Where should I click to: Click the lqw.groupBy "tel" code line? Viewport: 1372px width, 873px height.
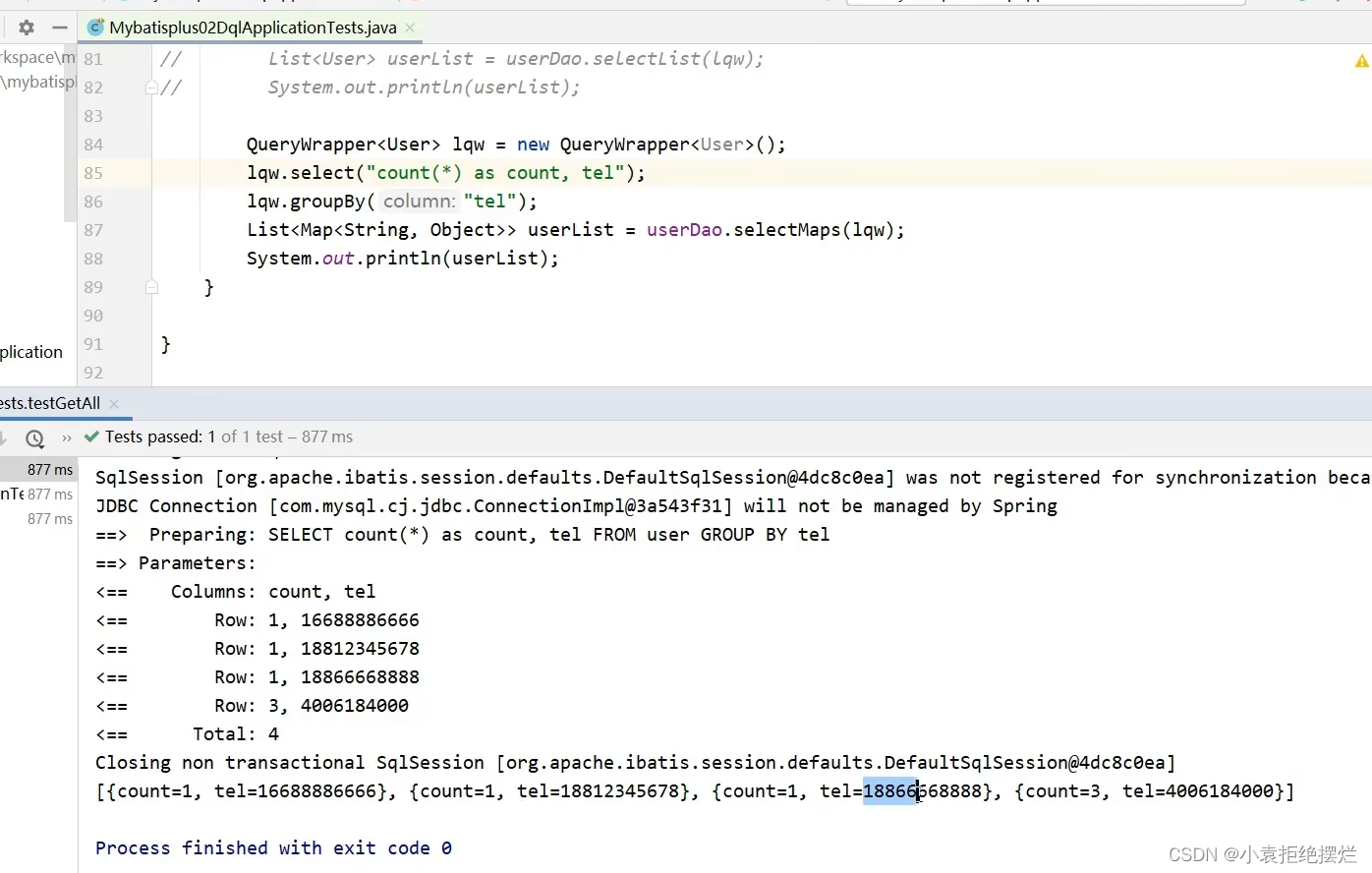(392, 202)
